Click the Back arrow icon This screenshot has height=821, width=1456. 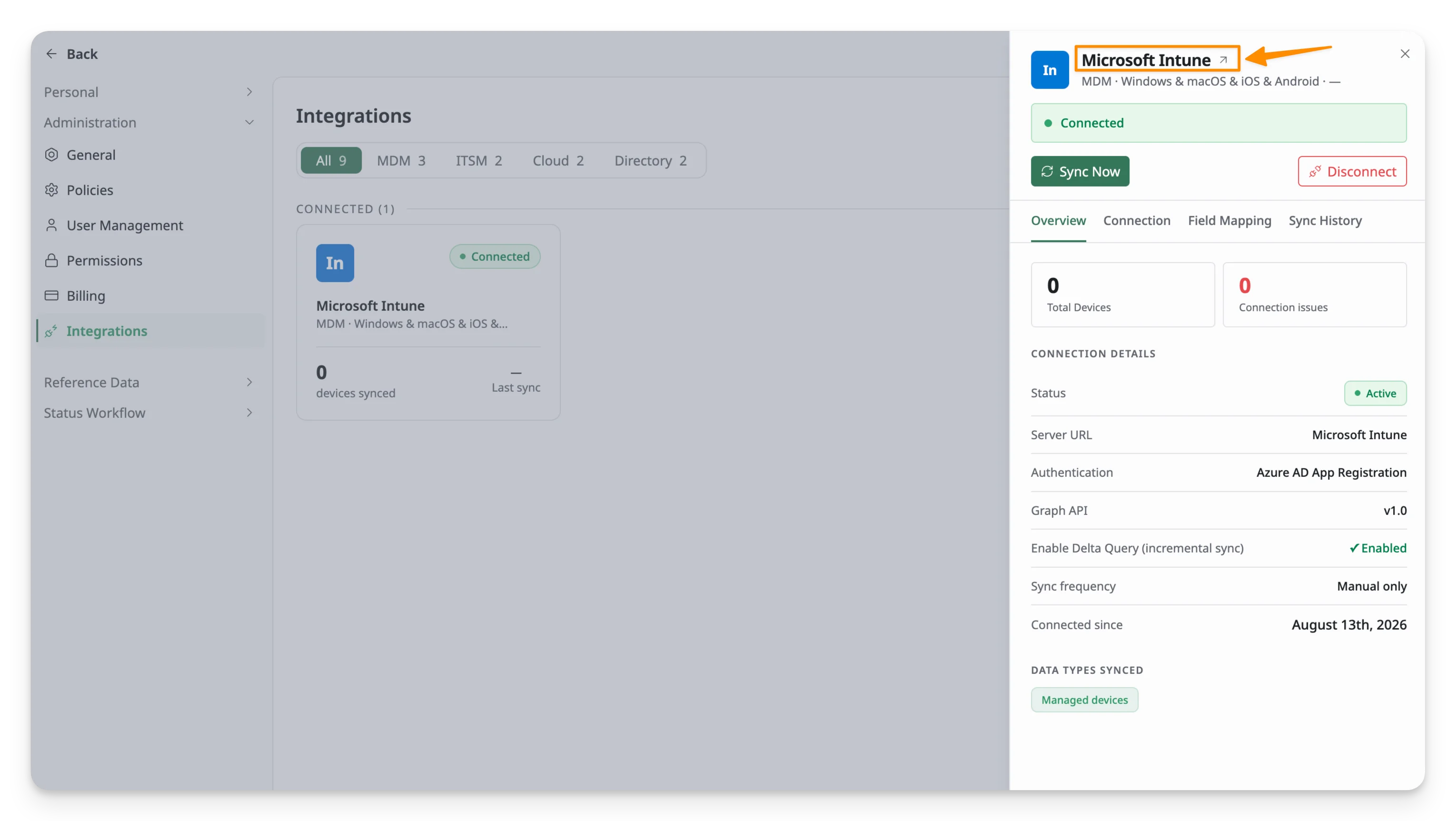click(x=51, y=54)
